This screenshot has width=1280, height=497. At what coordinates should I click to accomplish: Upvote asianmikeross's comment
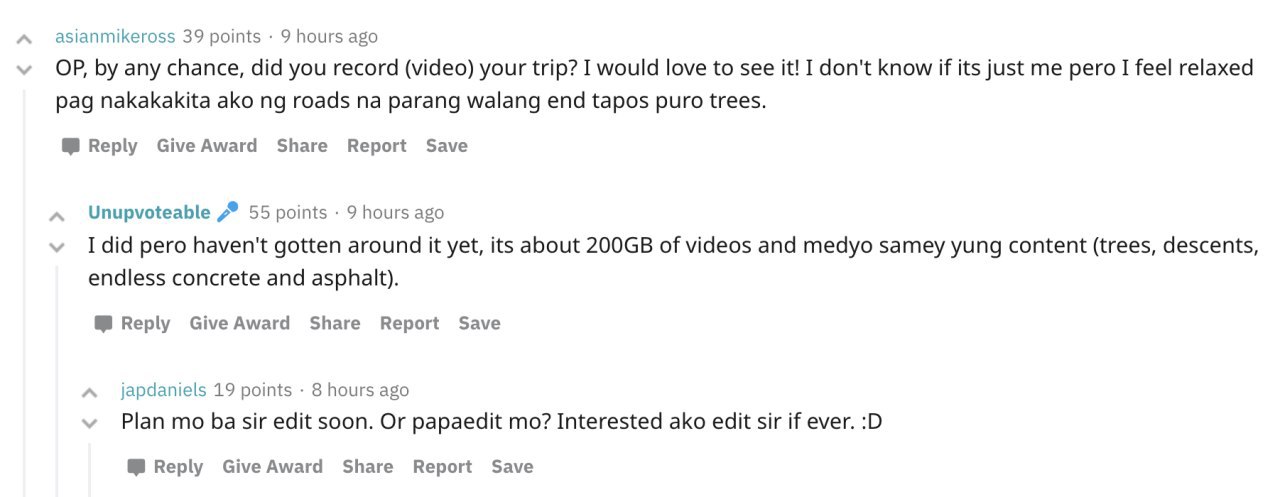coord(23,40)
